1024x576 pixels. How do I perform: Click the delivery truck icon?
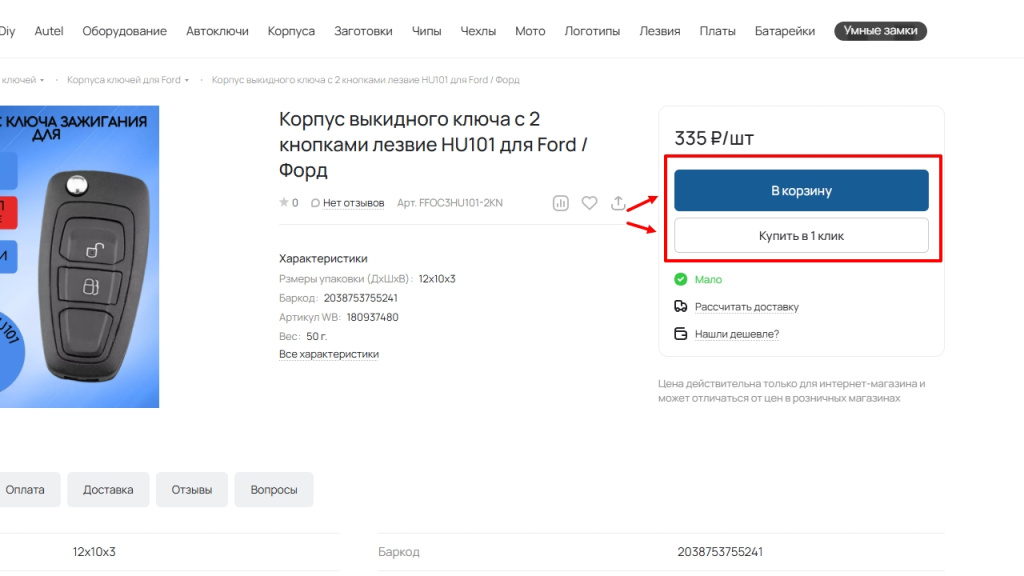tap(682, 306)
